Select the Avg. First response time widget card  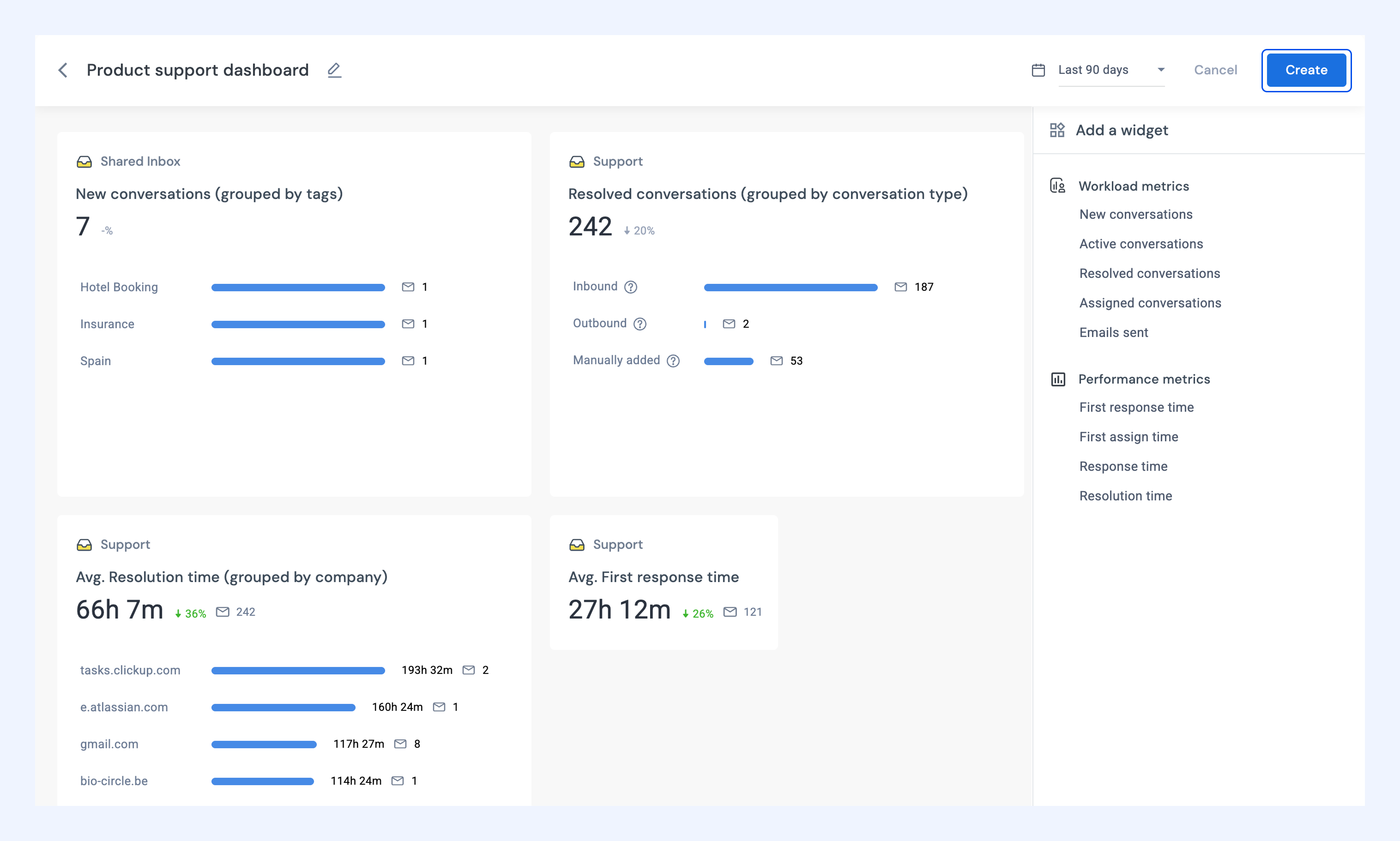(664, 583)
